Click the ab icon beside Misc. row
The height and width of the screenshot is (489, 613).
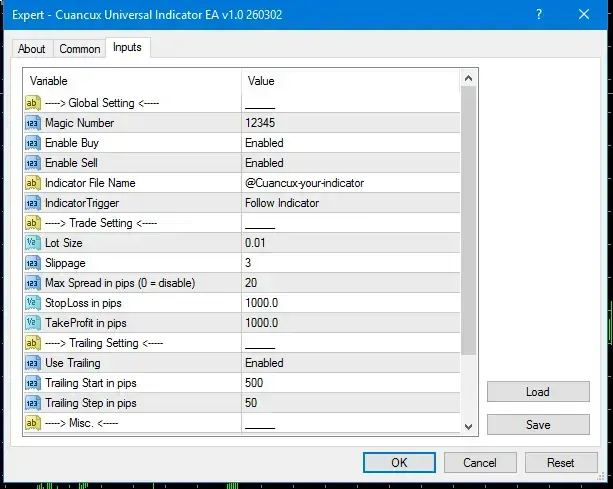pos(32,423)
